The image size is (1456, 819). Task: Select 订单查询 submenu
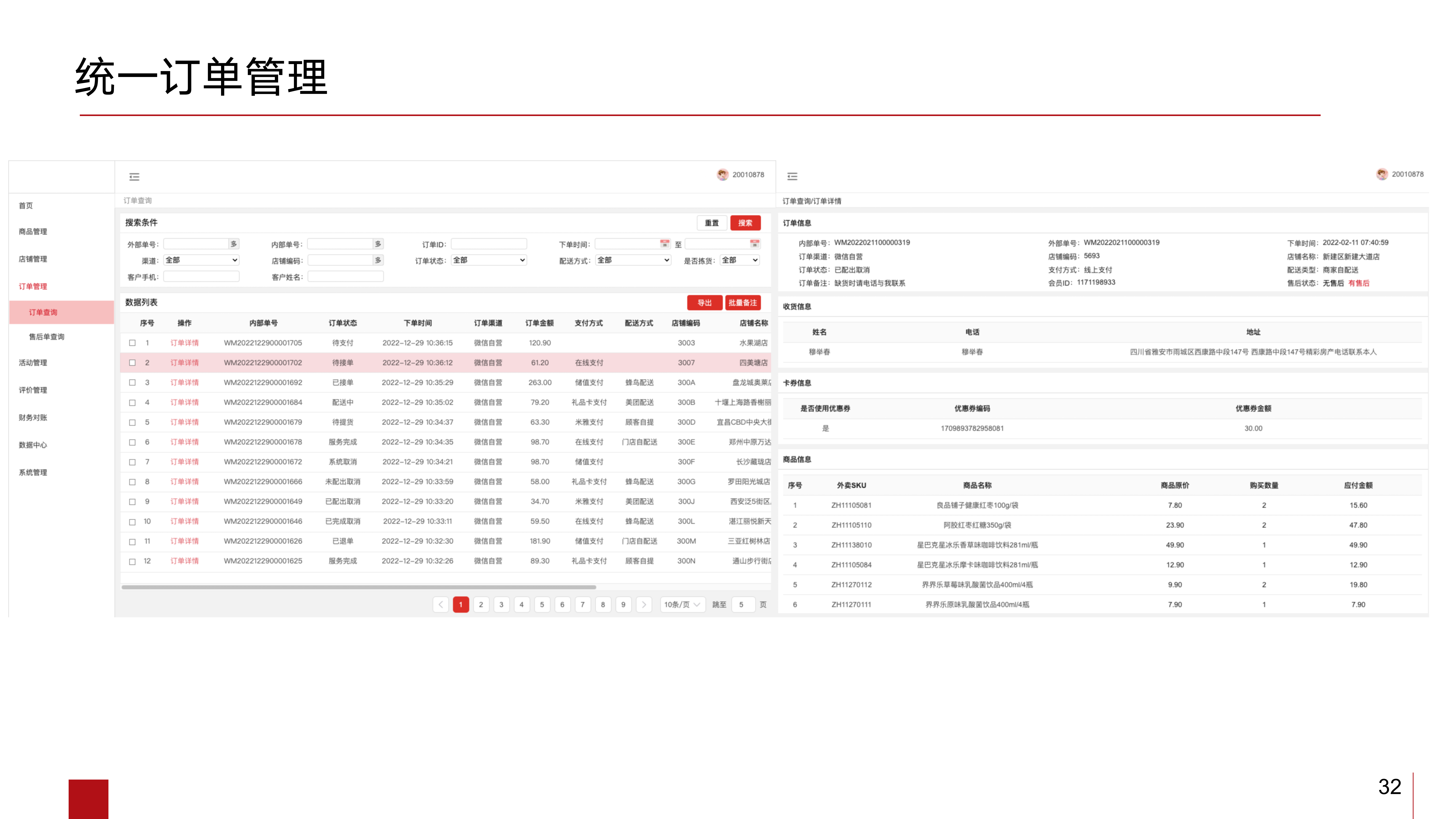[x=62, y=313]
